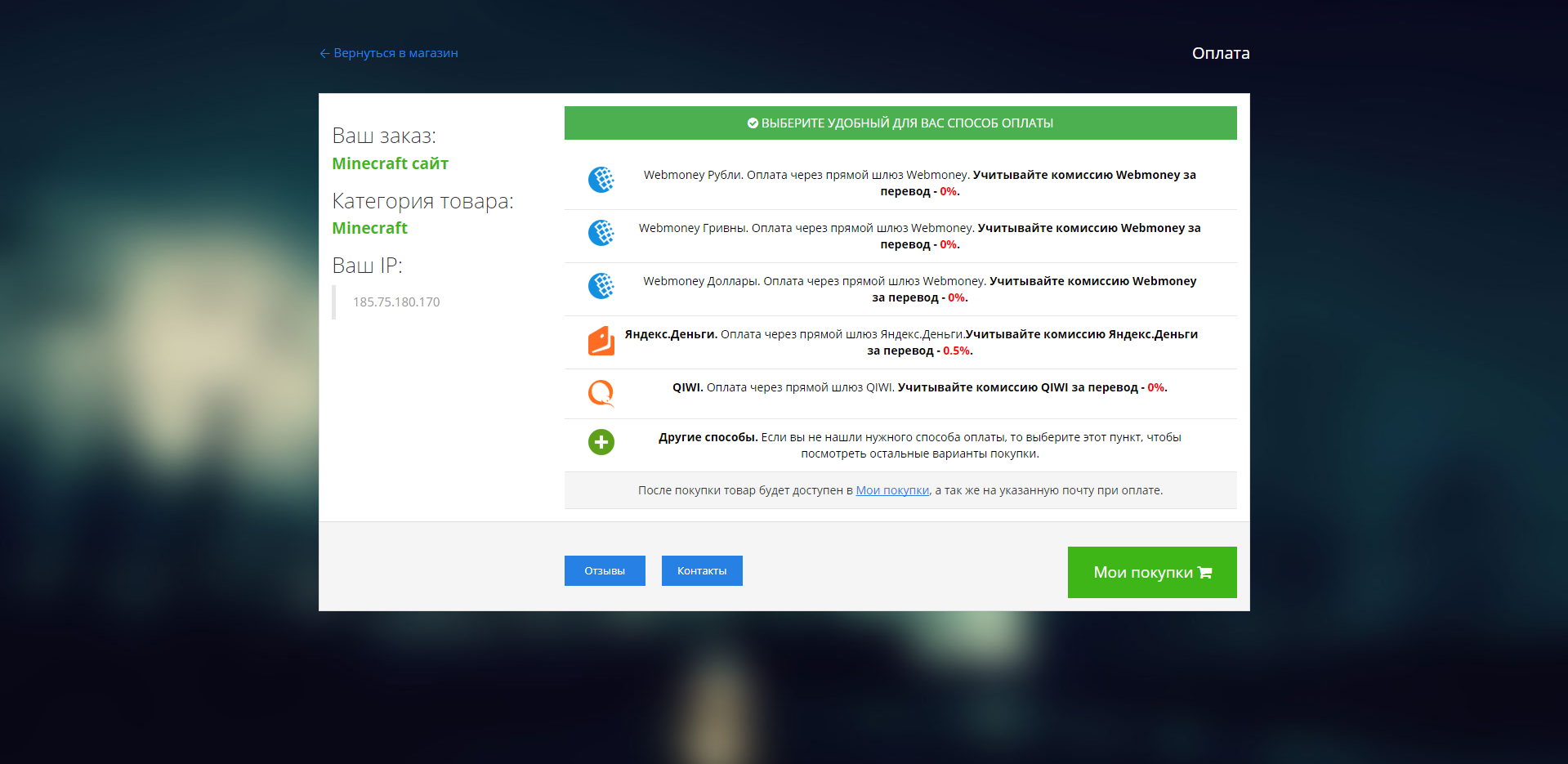Image resolution: width=1568 pixels, height=764 pixels.
Task: Choose QIWI payment option text
Action: click(920, 387)
